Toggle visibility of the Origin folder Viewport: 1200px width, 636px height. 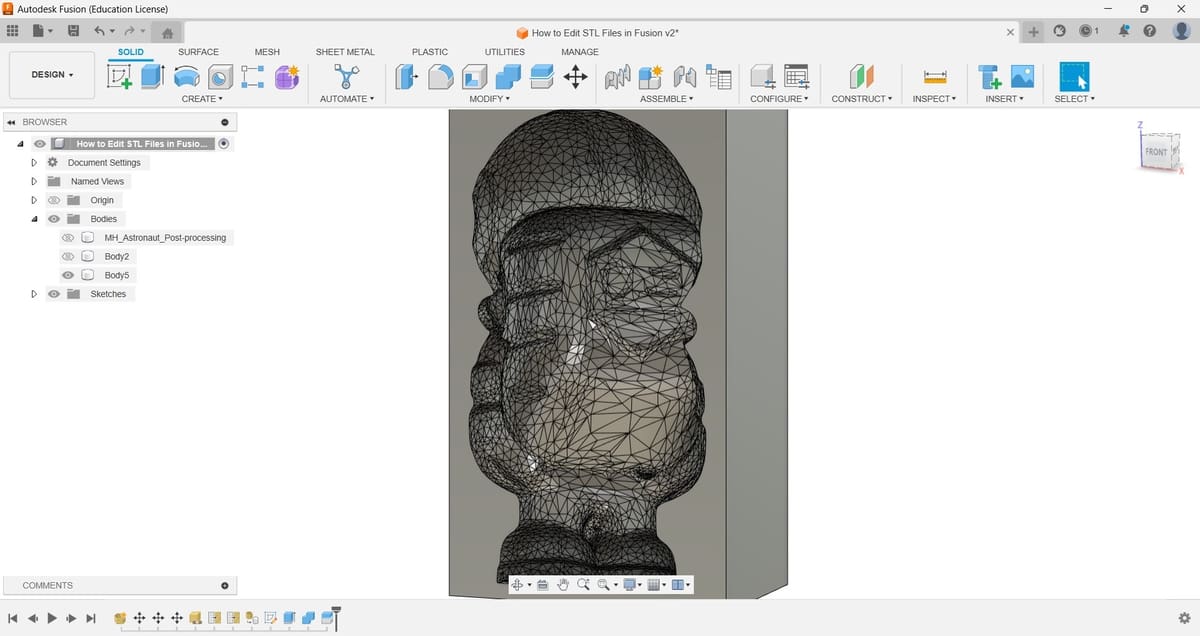click(54, 200)
